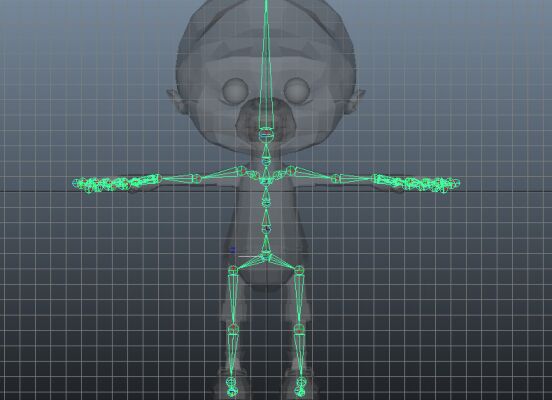This screenshot has height=400, width=552.
Task: Select the knee joint on screen-right leg
Action: (x=299, y=329)
